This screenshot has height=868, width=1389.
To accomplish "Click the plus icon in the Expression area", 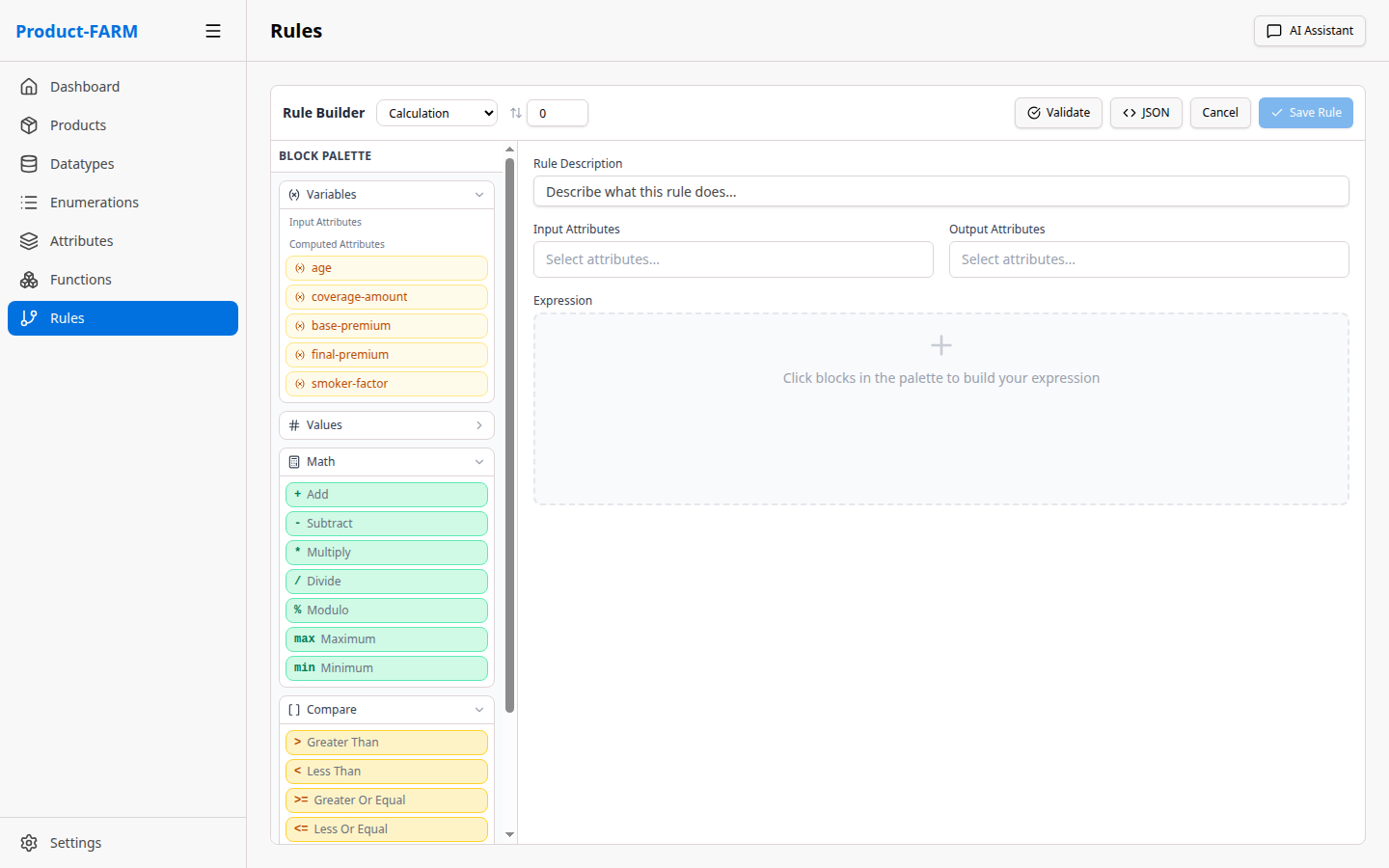I will point(940,345).
